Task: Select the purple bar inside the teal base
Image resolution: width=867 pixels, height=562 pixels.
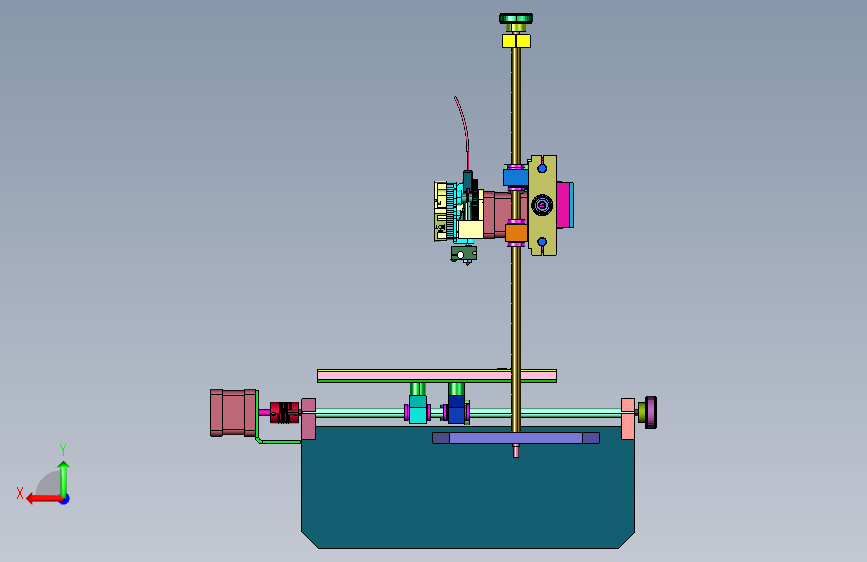Action: coord(516,438)
